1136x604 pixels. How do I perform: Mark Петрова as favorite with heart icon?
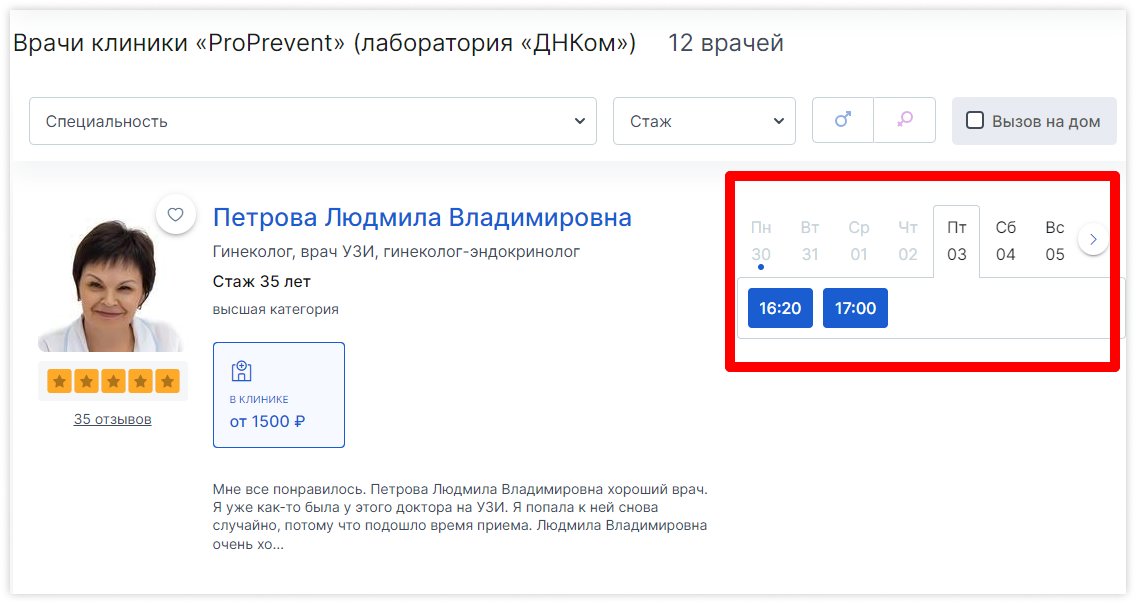(x=175, y=214)
